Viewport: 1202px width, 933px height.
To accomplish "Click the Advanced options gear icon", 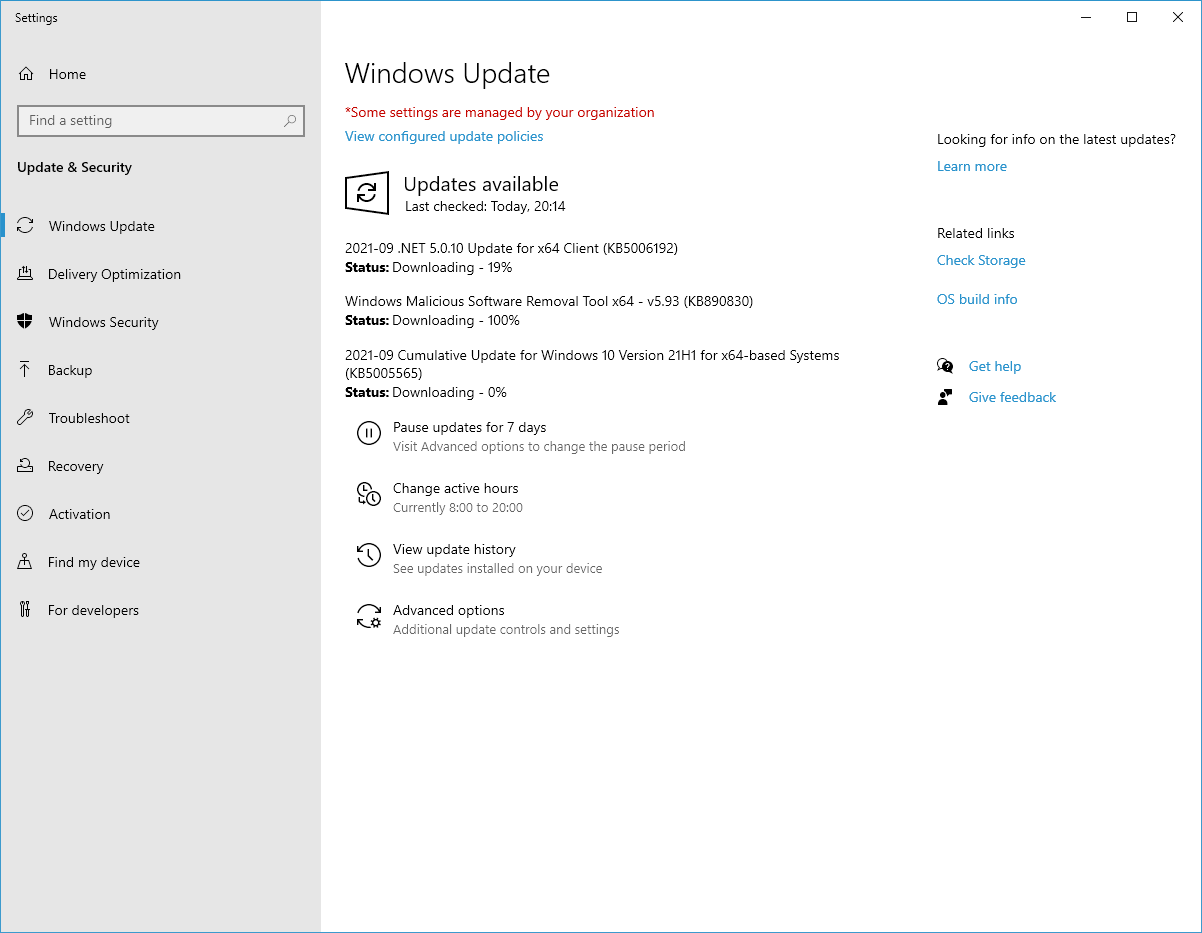I will point(369,616).
